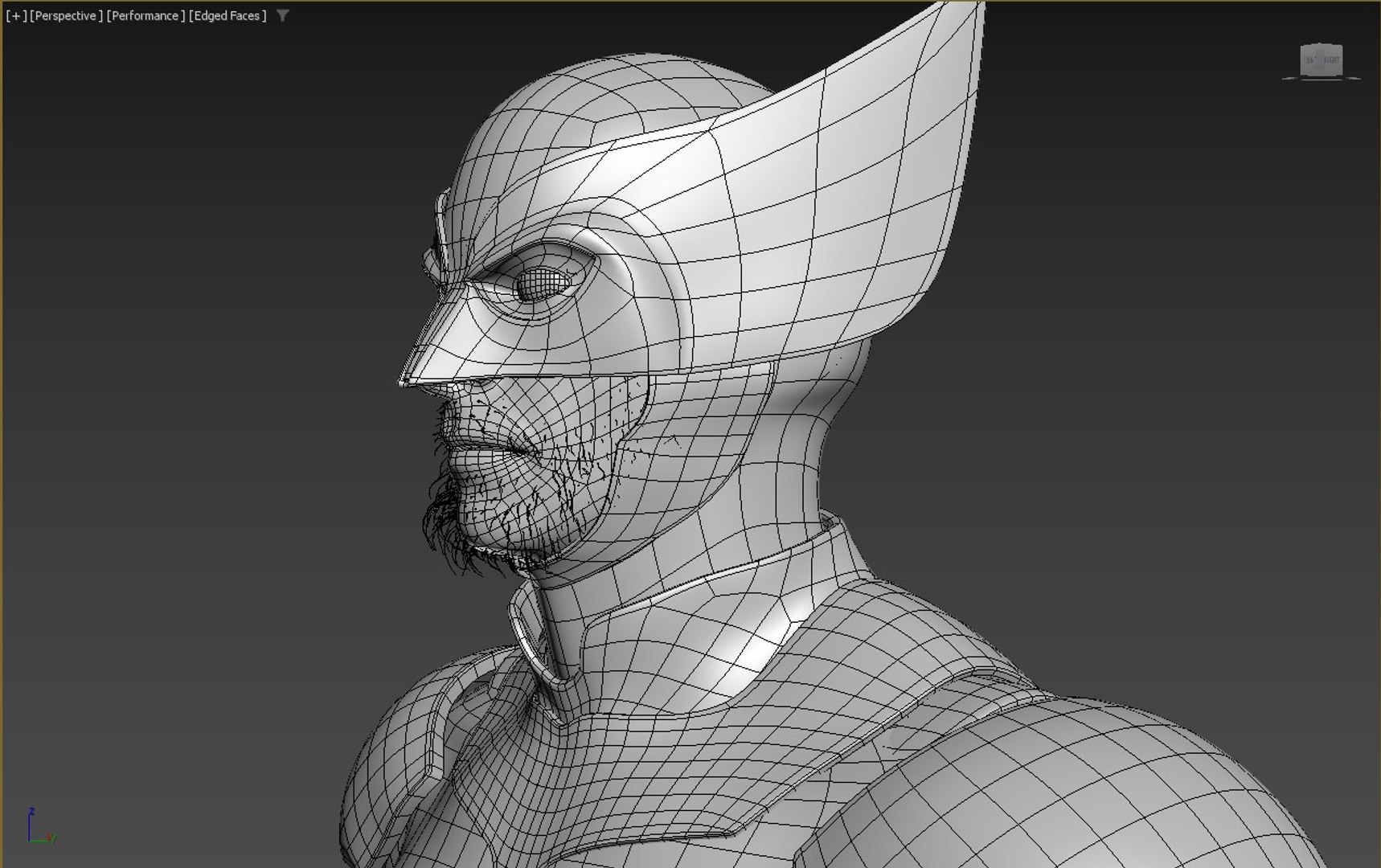Open the Perspective view label menu

[x=66, y=15]
